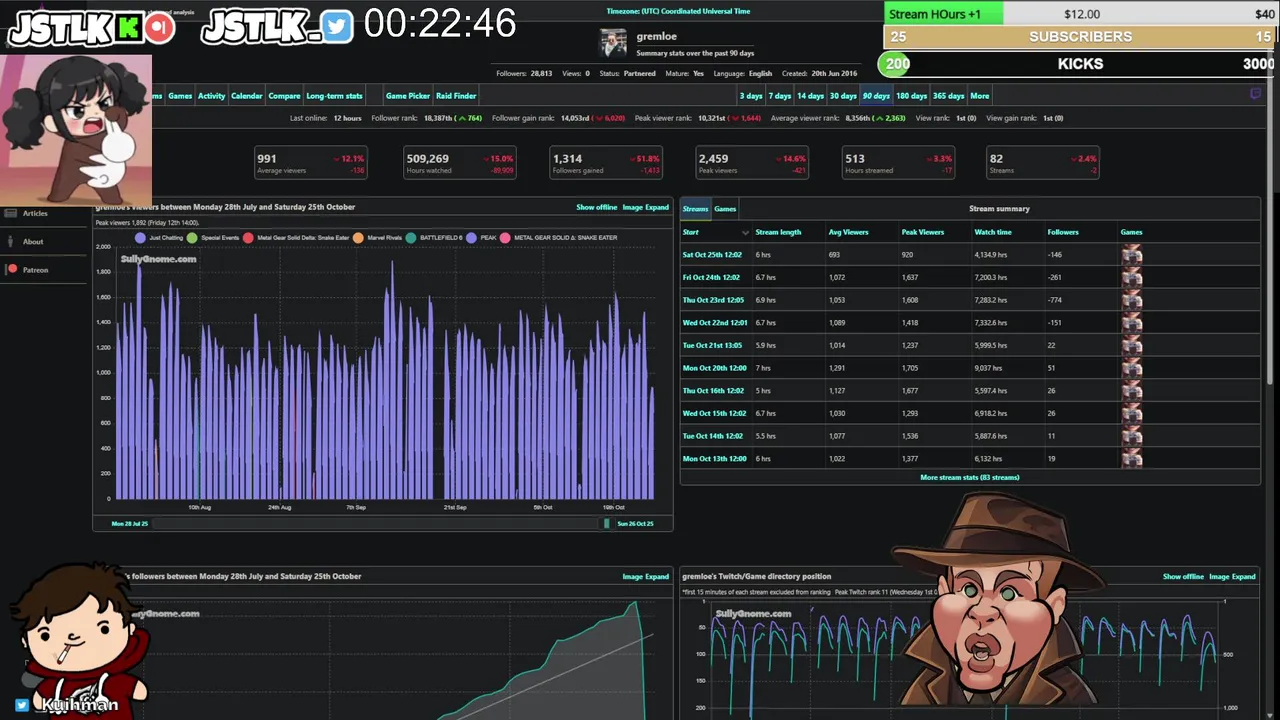Open game thumbnail for Wed Oct 15th stream
The width and height of the screenshot is (1280, 720).
[1132, 413]
